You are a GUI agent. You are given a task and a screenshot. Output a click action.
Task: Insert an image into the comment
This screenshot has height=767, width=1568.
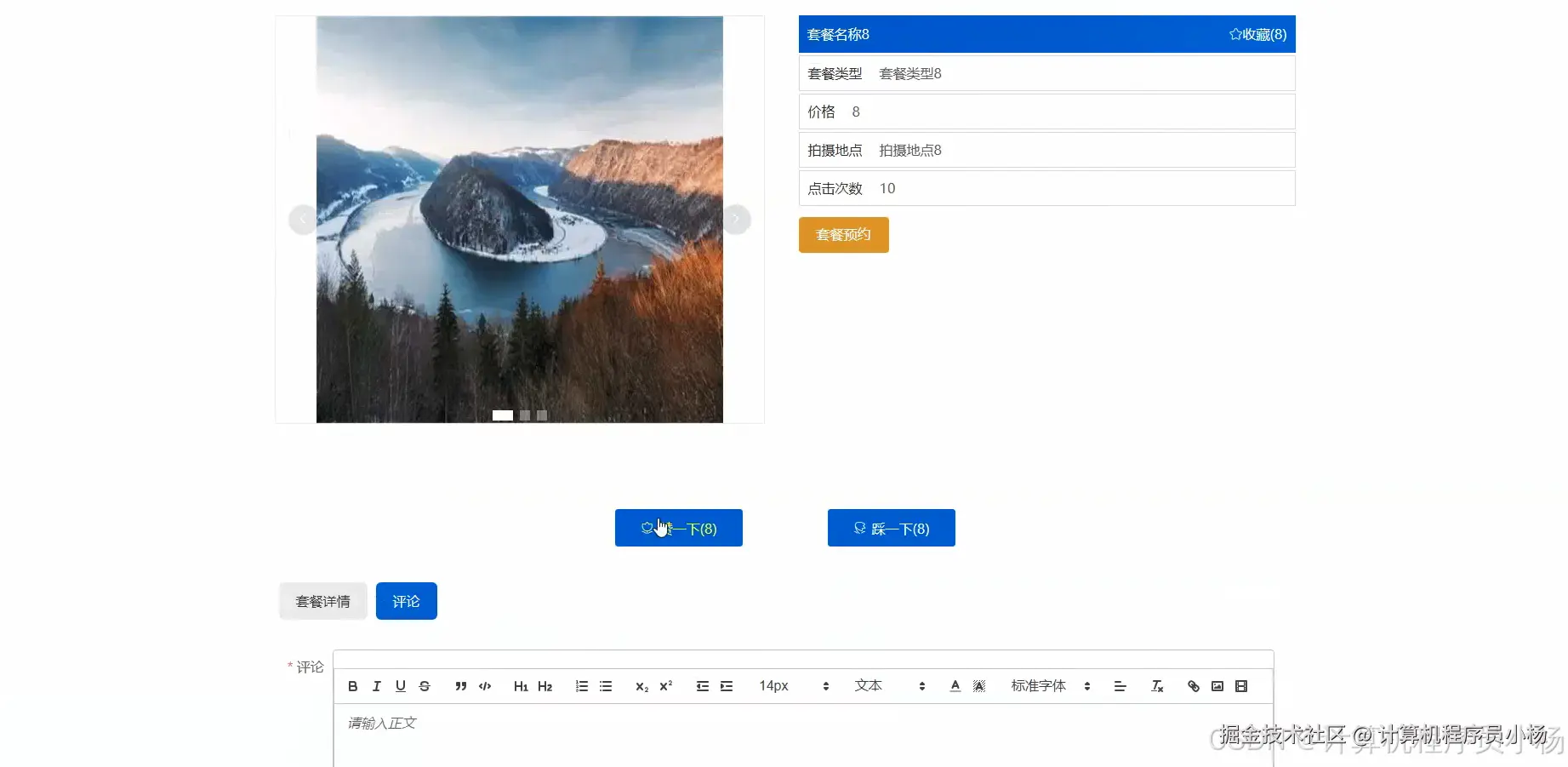point(1217,686)
